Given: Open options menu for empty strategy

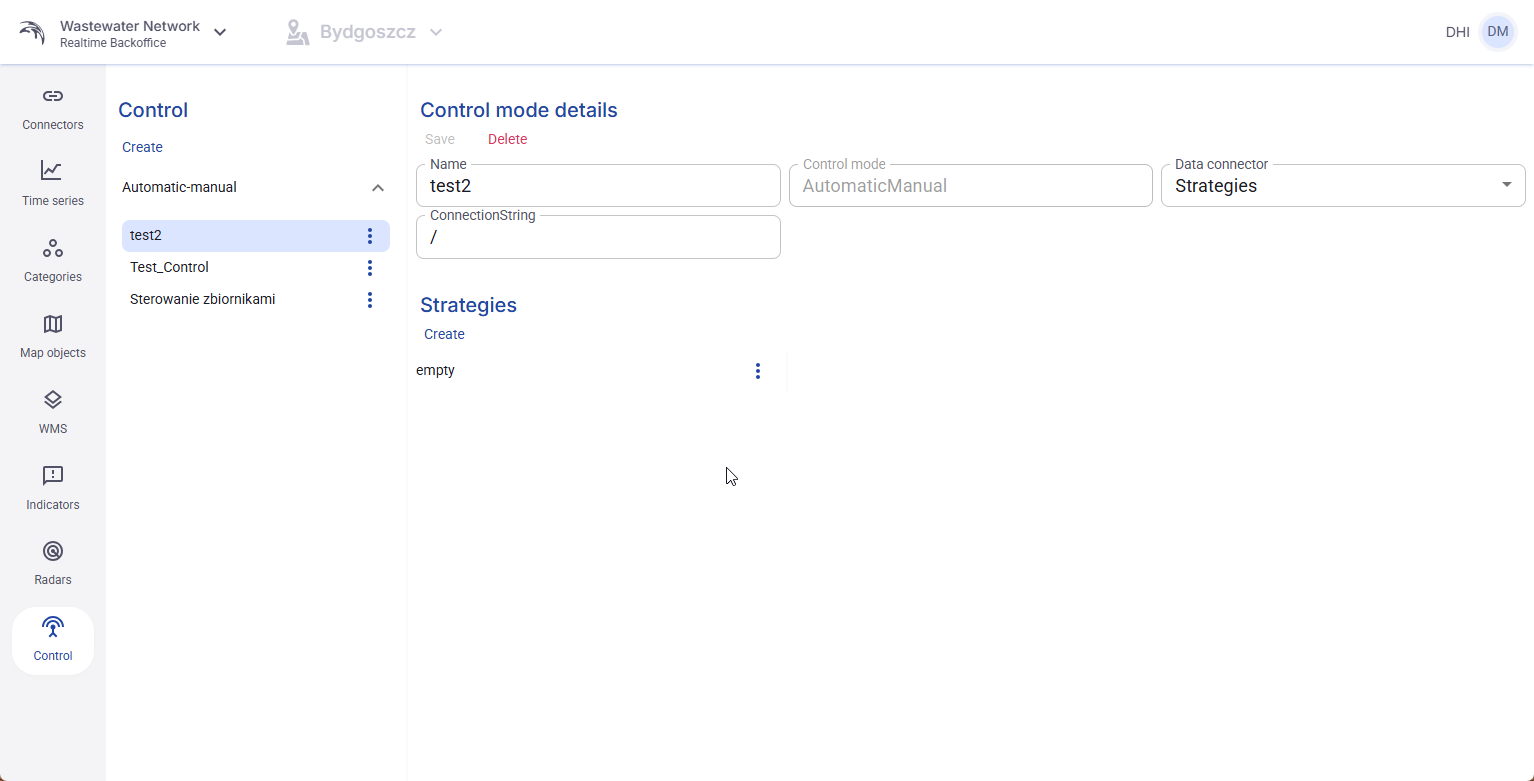Looking at the screenshot, I should coord(758,371).
